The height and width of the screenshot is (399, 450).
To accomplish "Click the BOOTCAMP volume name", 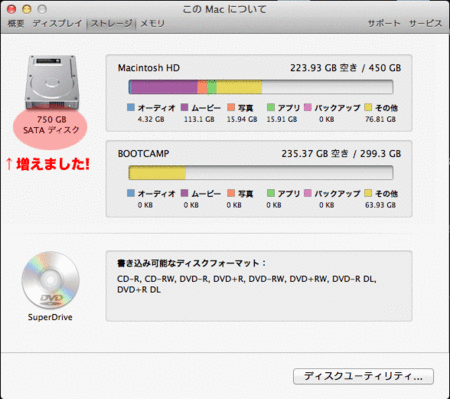I will pos(143,154).
